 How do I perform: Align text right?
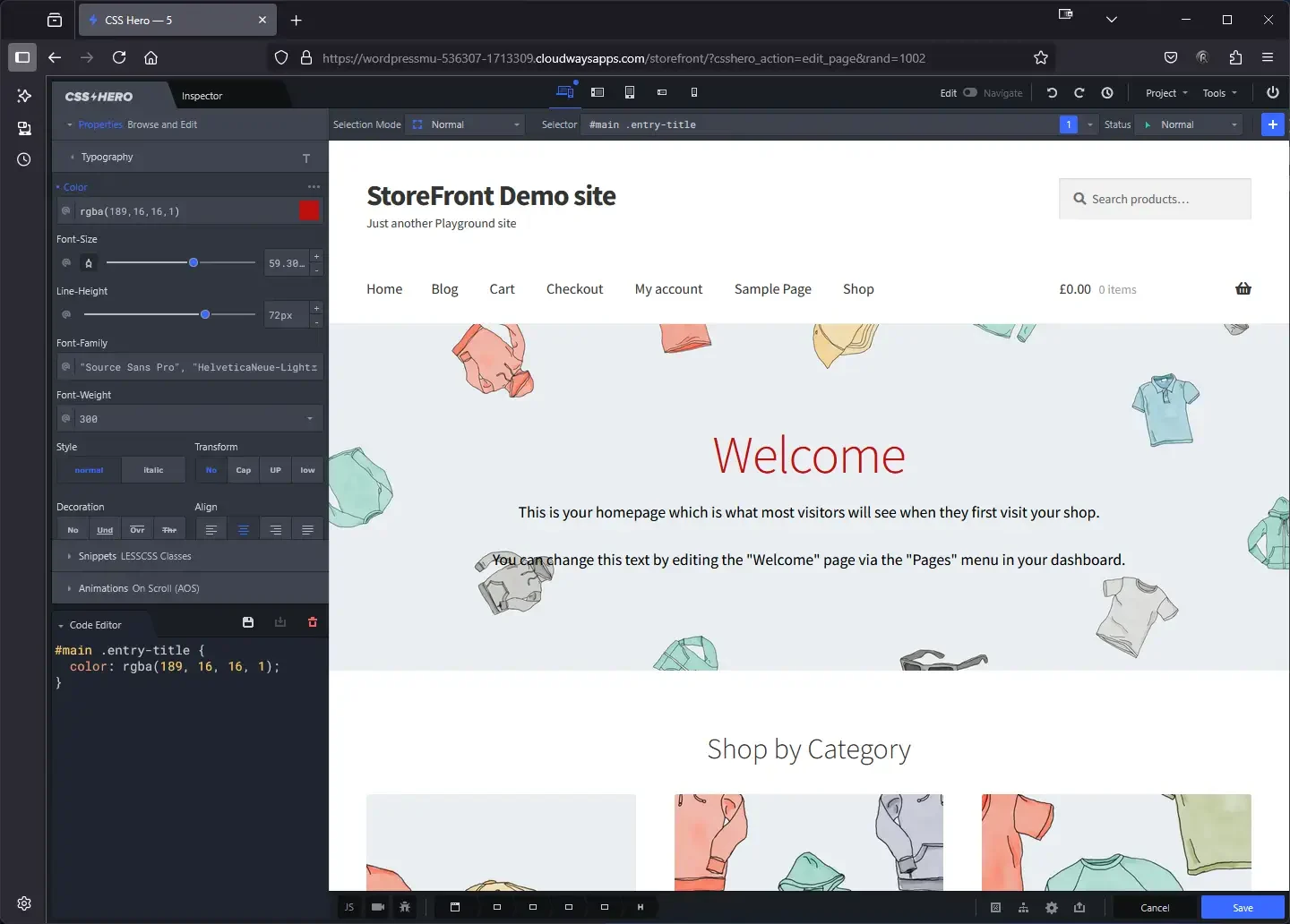click(276, 530)
